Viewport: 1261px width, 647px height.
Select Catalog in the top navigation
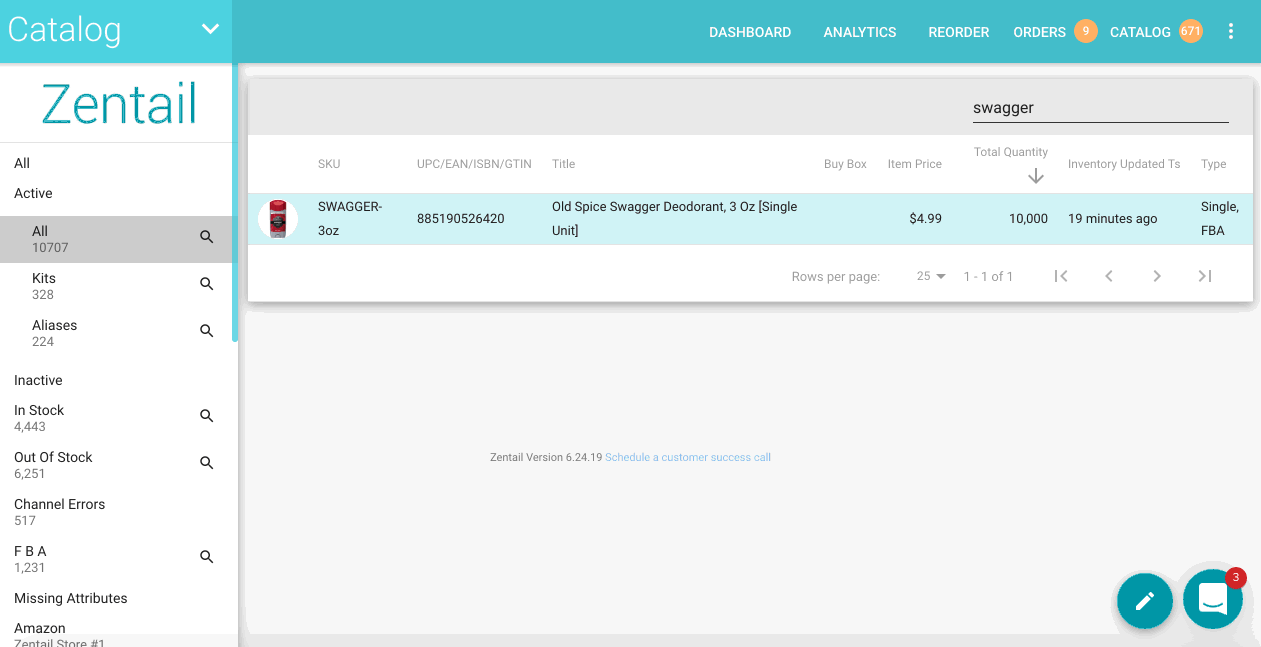pyautogui.click(x=1140, y=32)
